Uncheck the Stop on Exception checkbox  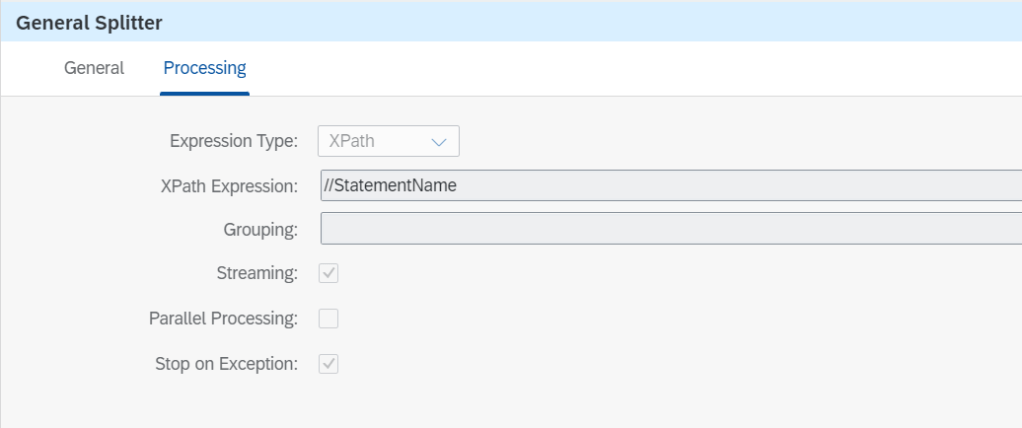[x=328, y=364]
